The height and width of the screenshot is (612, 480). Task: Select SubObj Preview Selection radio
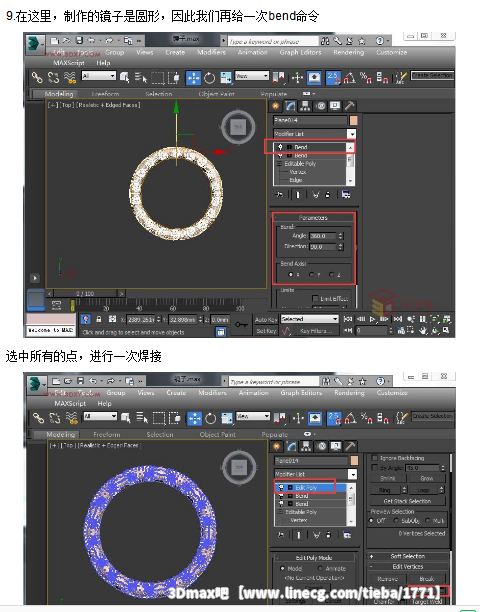coord(396,521)
